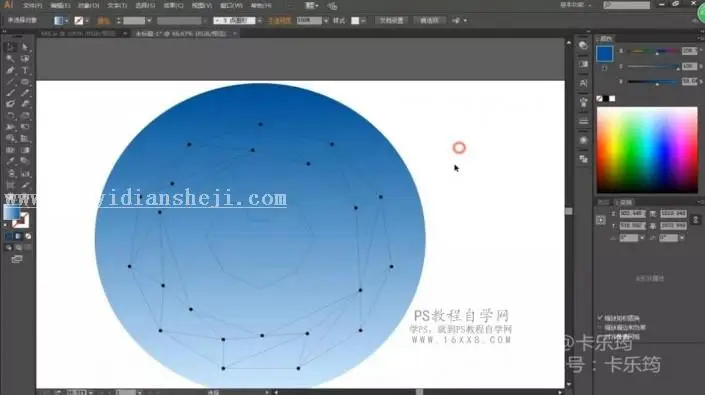The height and width of the screenshot is (395, 705).
Task: Select the Line Segment tool
Action: coord(11,82)
